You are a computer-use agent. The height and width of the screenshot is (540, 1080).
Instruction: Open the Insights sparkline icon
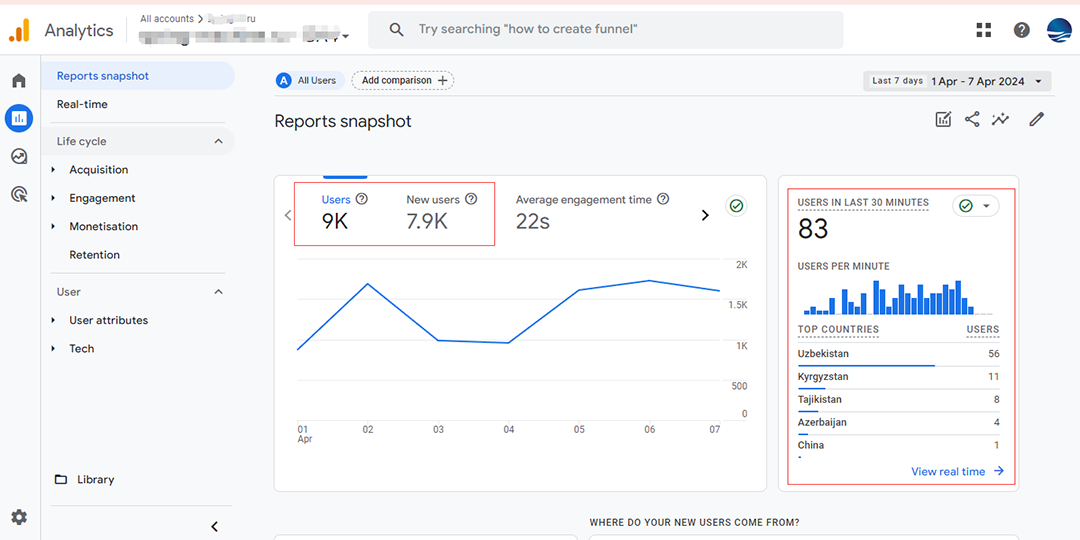pos(1000,120)
